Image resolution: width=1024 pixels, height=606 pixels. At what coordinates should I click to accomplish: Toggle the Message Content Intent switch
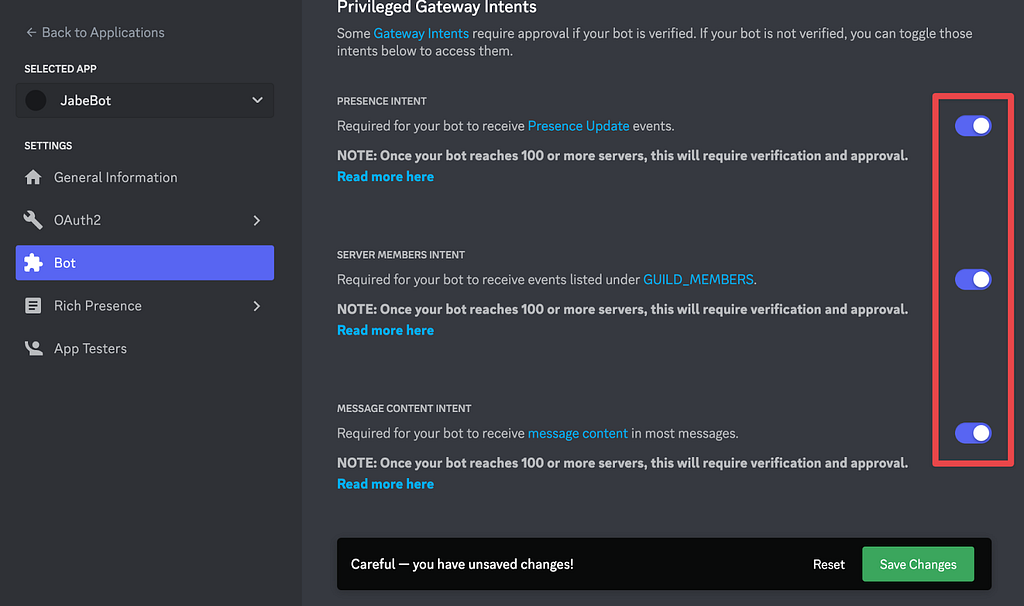972,433
